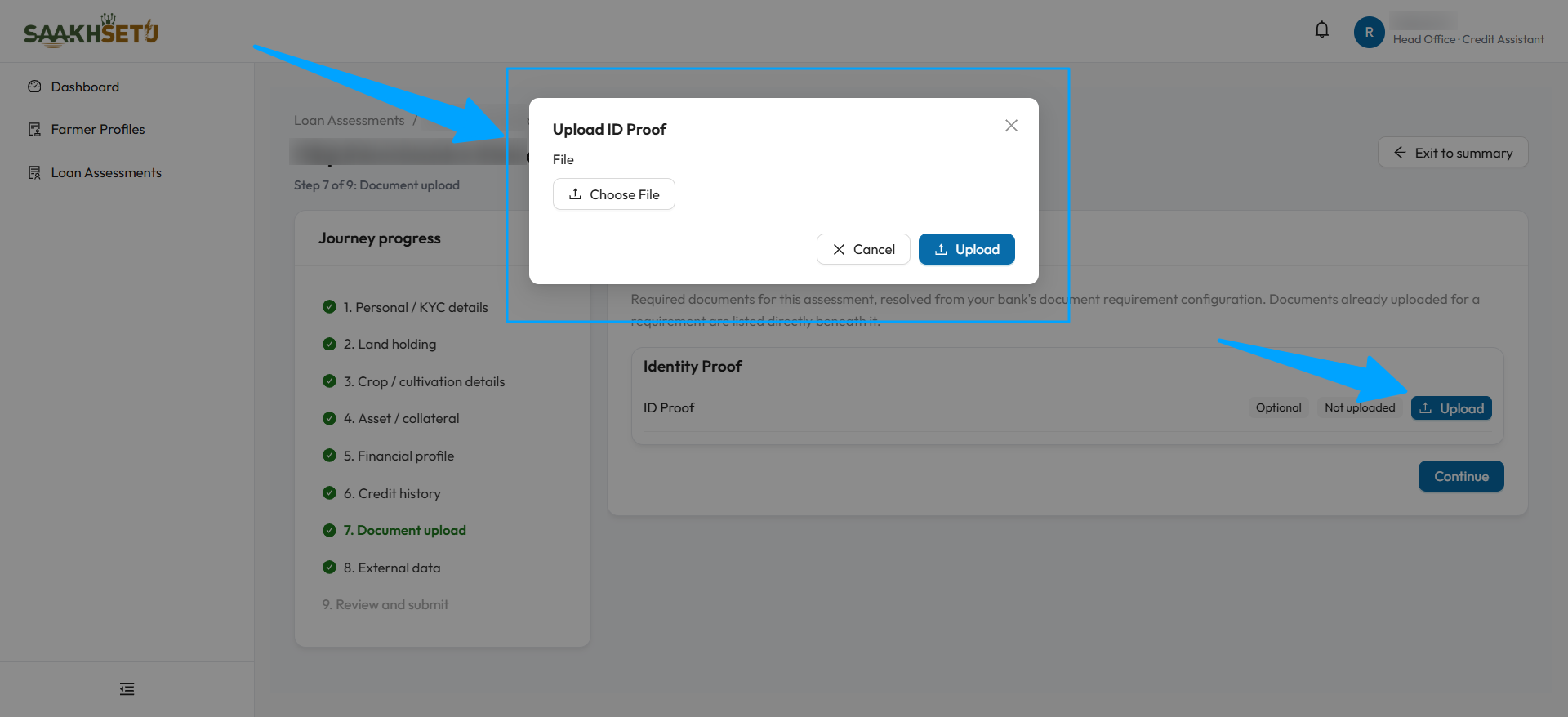
Task: Click Exit to summary
Action: pos(1453,153)
